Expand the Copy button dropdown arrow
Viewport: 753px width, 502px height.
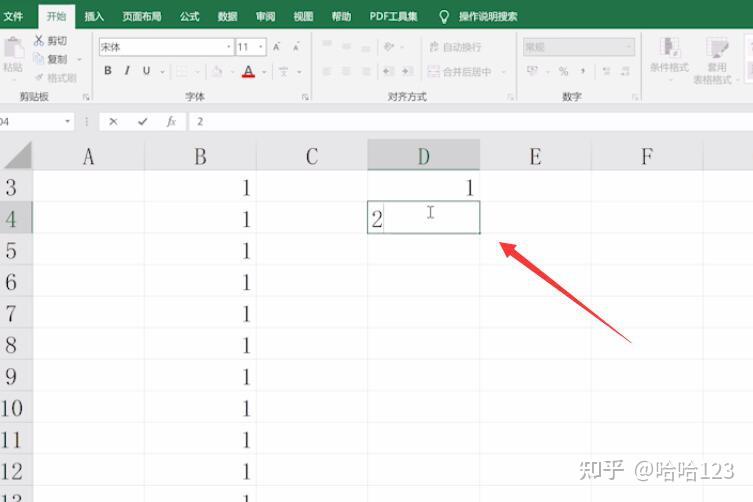(x=79, y=60)
